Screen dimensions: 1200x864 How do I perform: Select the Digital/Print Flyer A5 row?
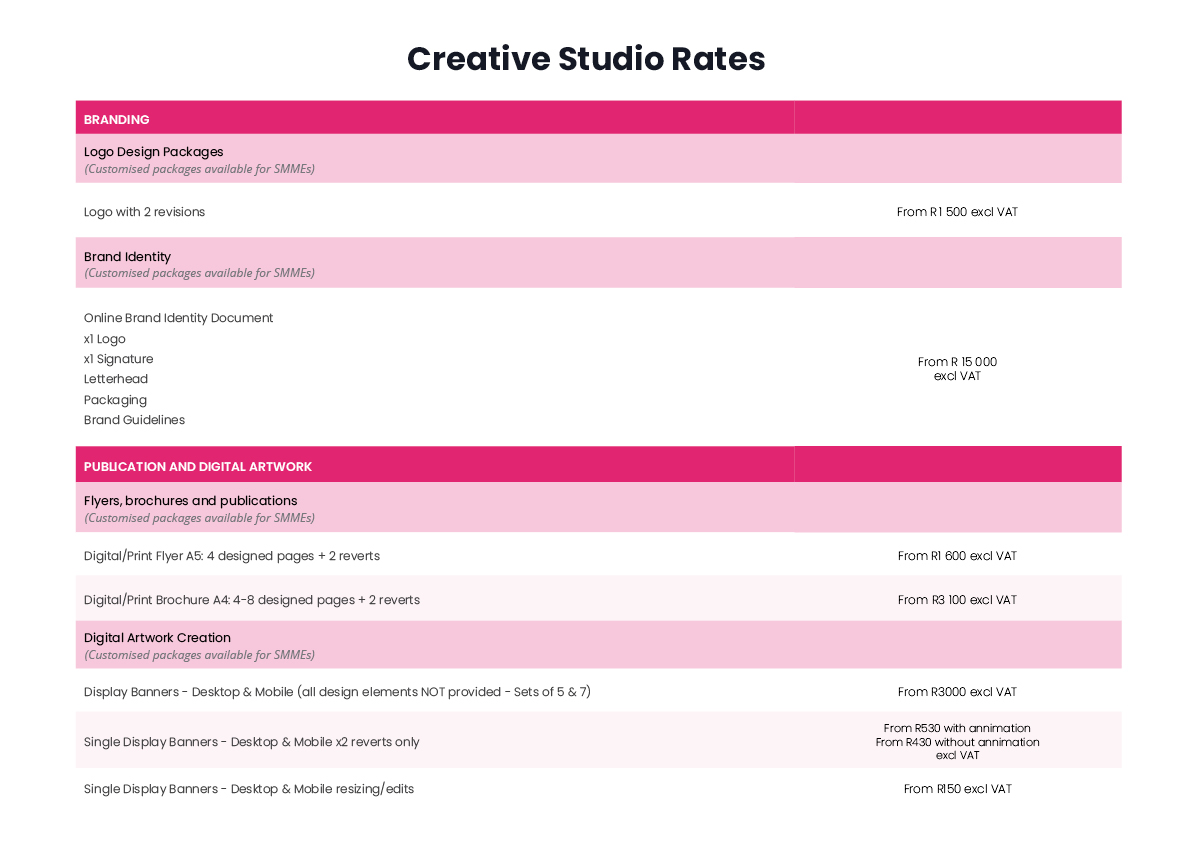point(598,555)
